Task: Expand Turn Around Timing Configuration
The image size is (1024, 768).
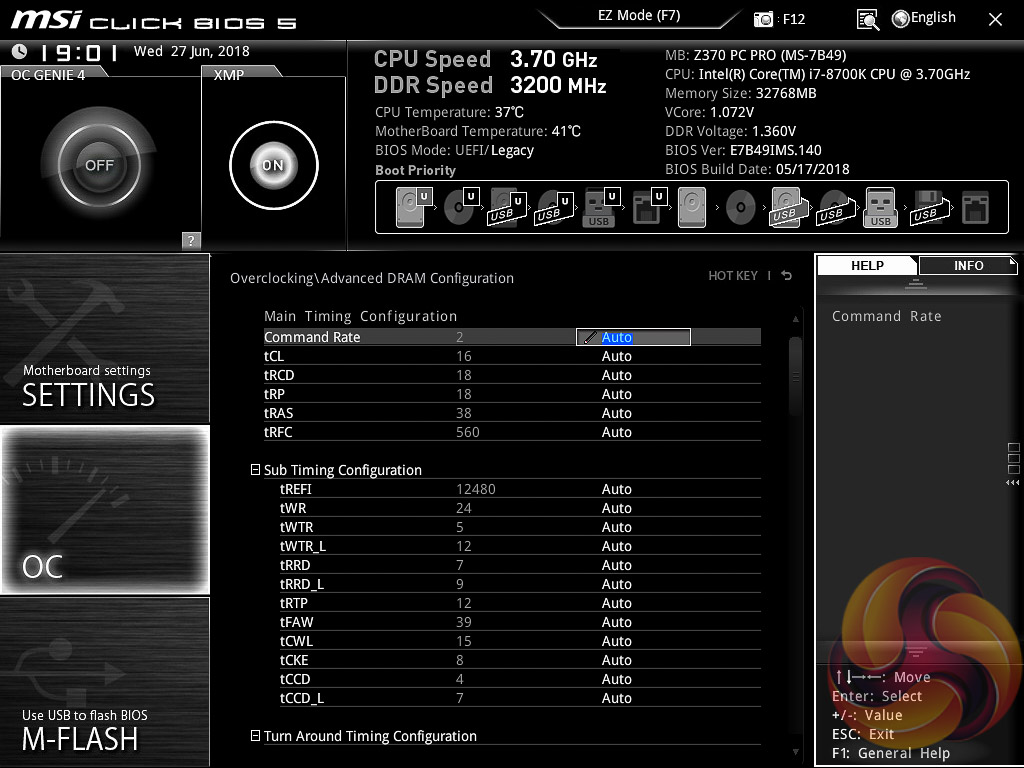Action: click(256, 736)
